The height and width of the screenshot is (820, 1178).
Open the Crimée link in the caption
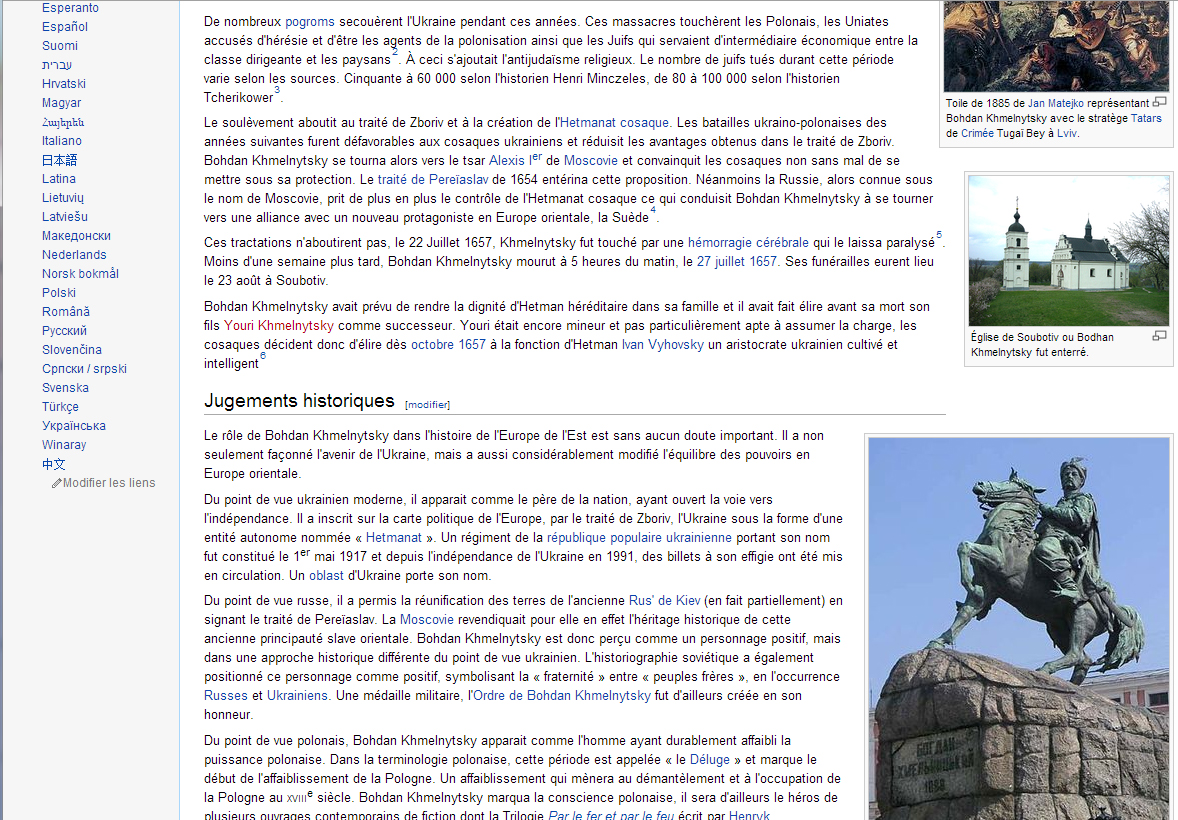tap(977, 134)
